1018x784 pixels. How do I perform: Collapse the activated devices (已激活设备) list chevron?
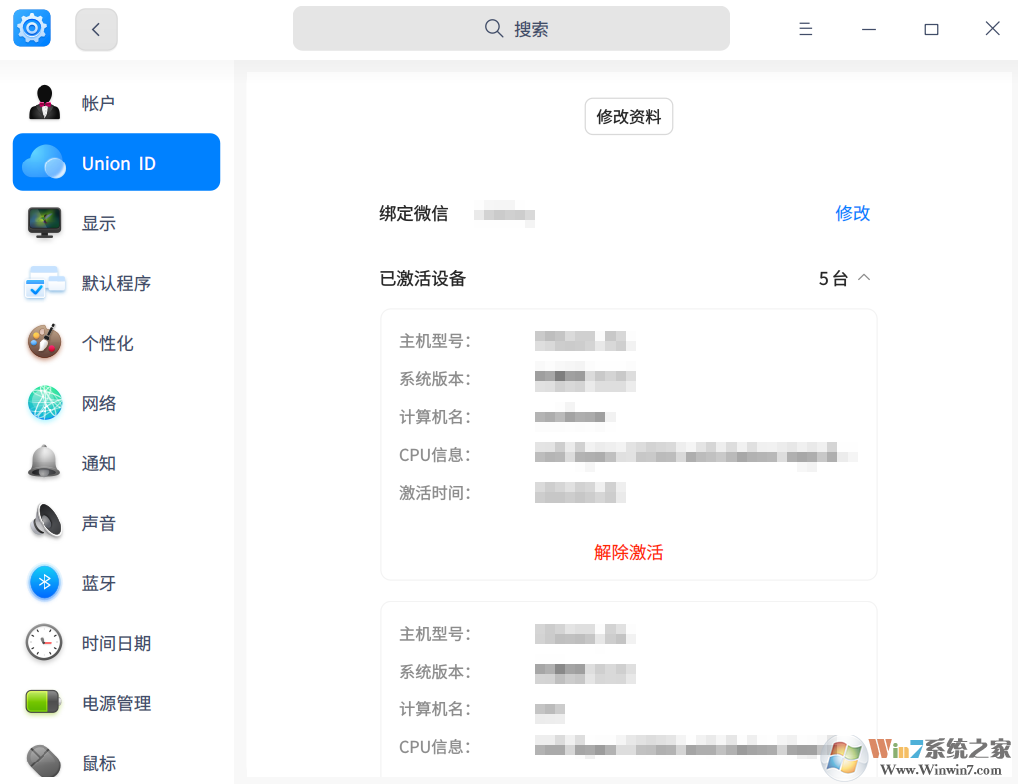(x=864, y=278)
